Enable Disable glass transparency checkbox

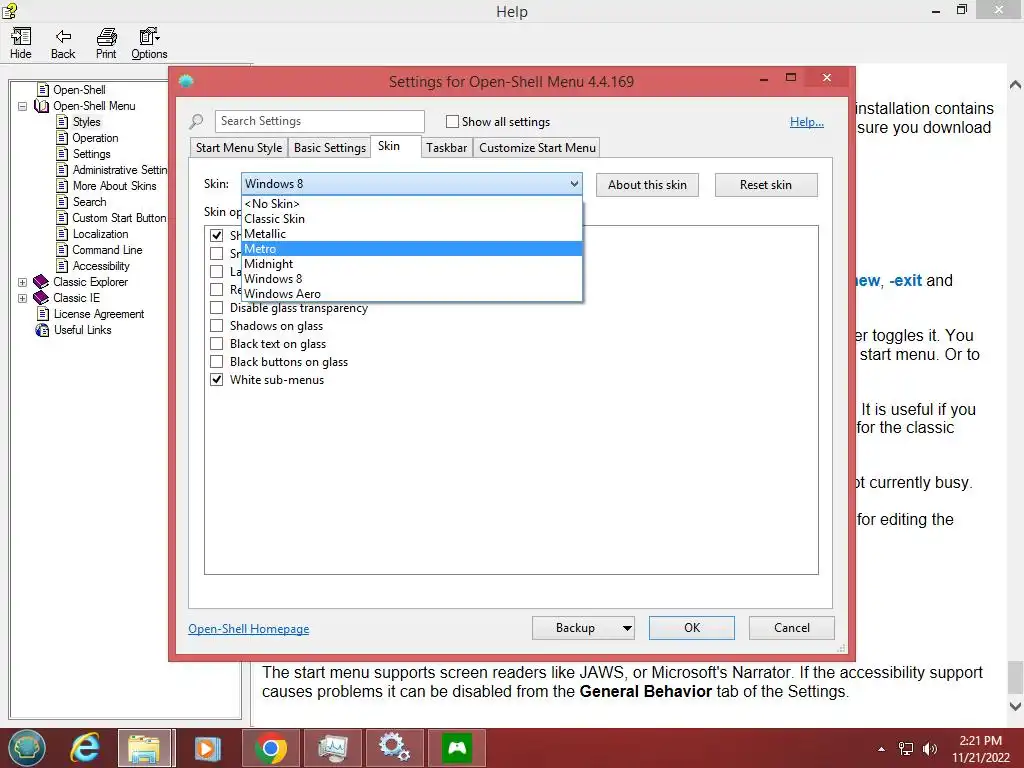click(217, 308)
